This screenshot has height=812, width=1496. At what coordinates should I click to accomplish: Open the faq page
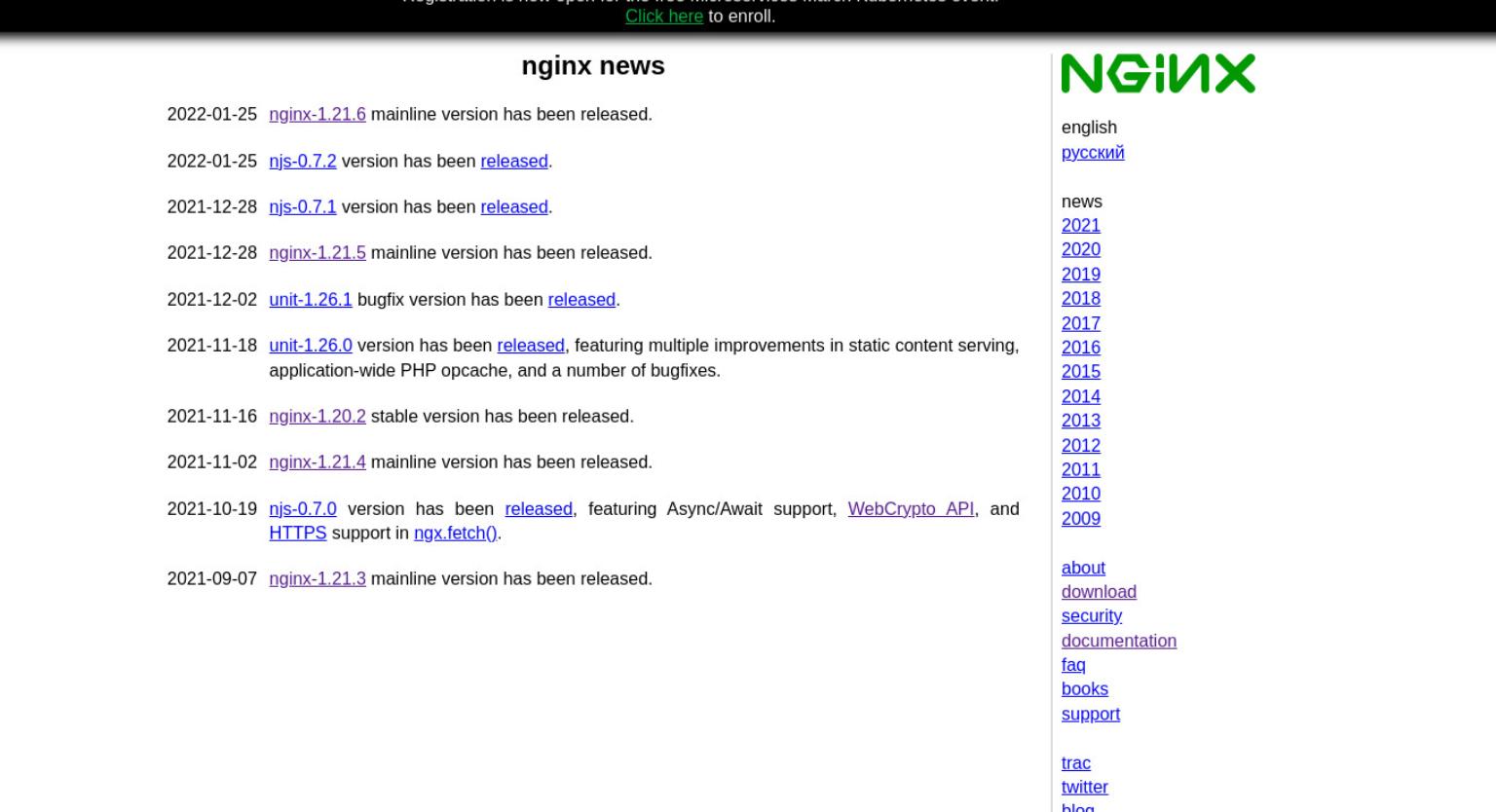point(1073,665)
